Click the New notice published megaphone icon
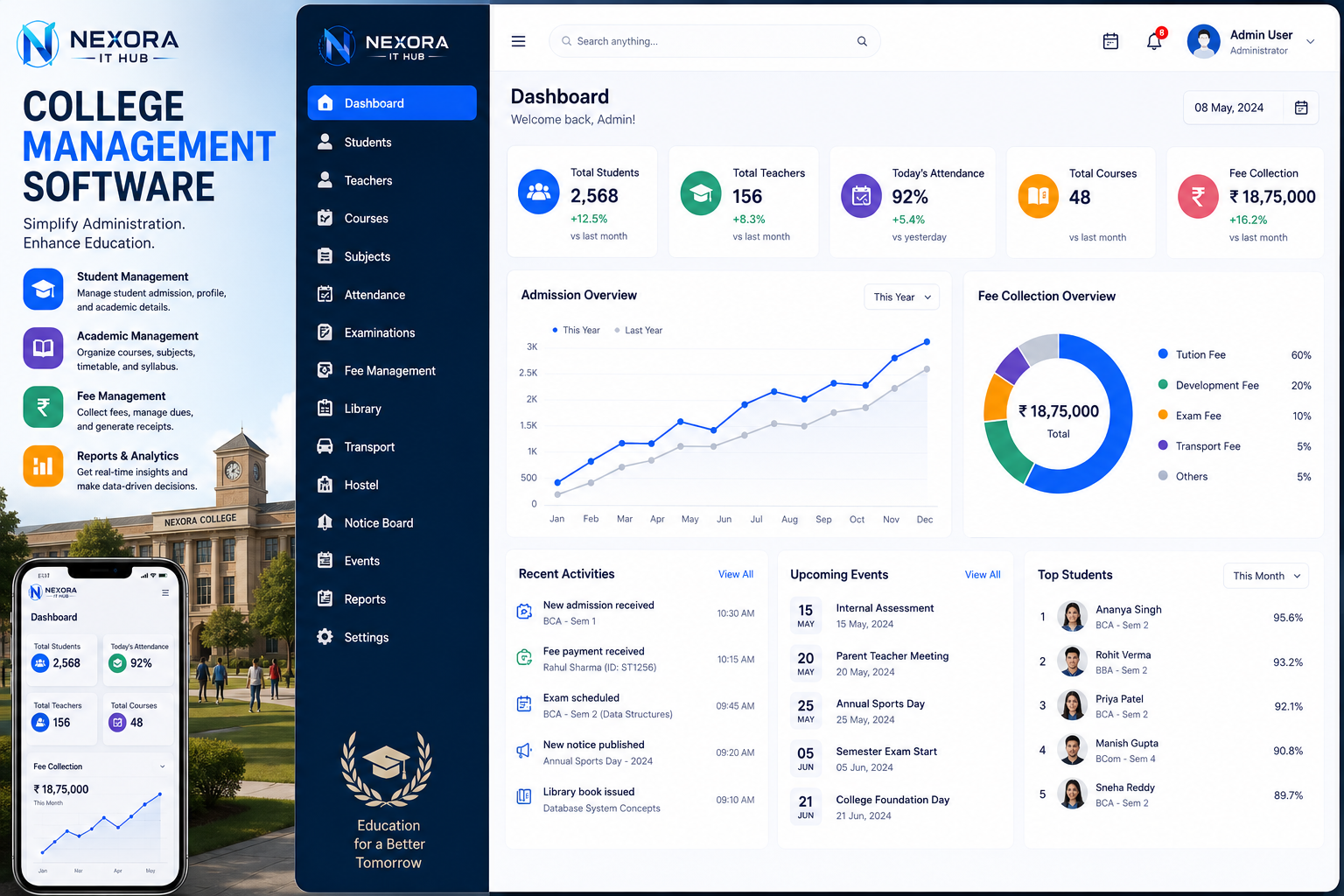 (524, 751)
